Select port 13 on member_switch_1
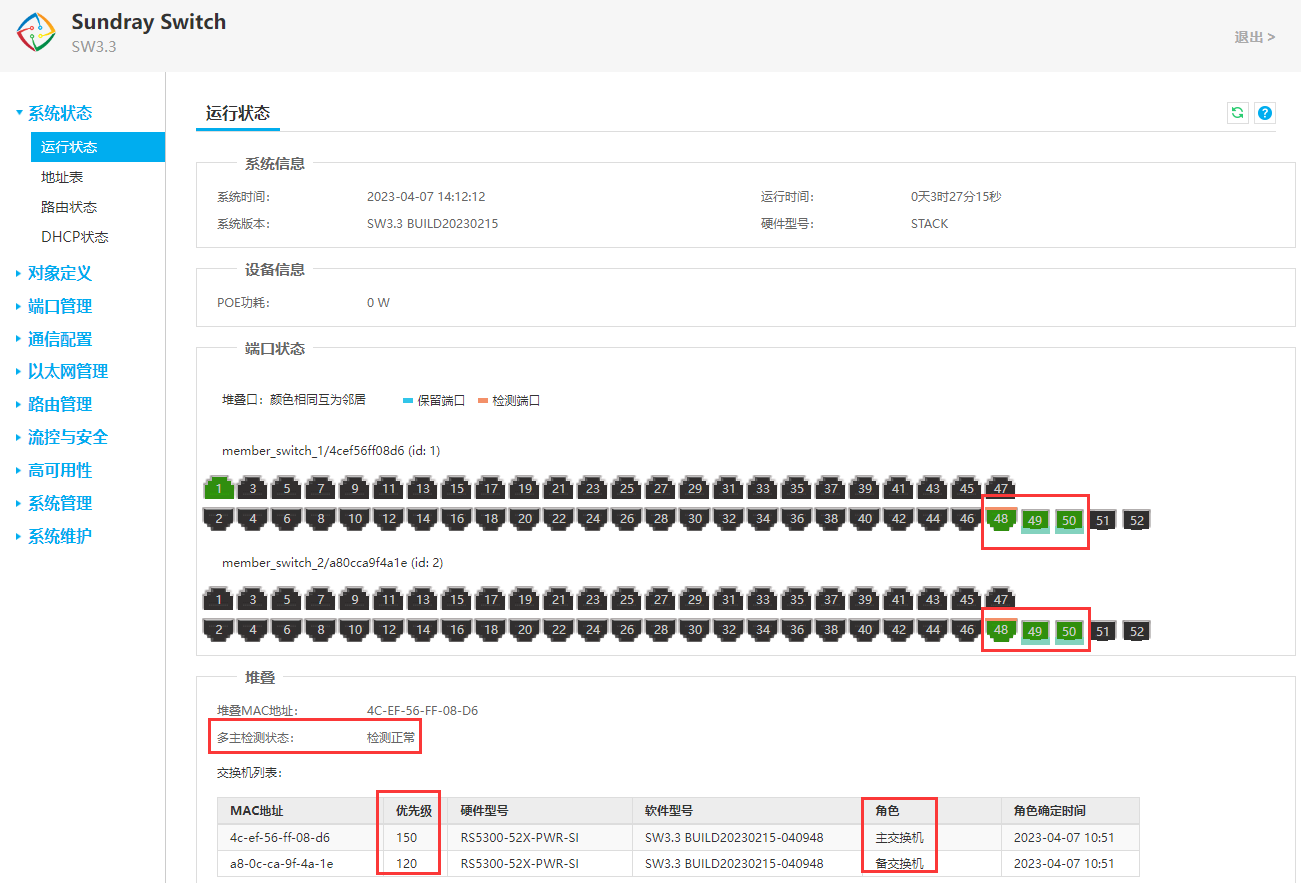 (422, 489)
